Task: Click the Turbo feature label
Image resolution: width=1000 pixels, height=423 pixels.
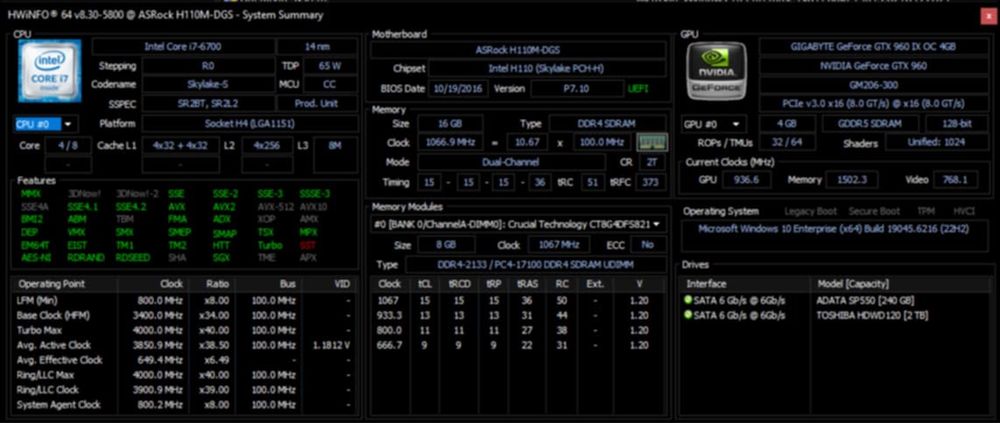Action: tap(270, 245)
